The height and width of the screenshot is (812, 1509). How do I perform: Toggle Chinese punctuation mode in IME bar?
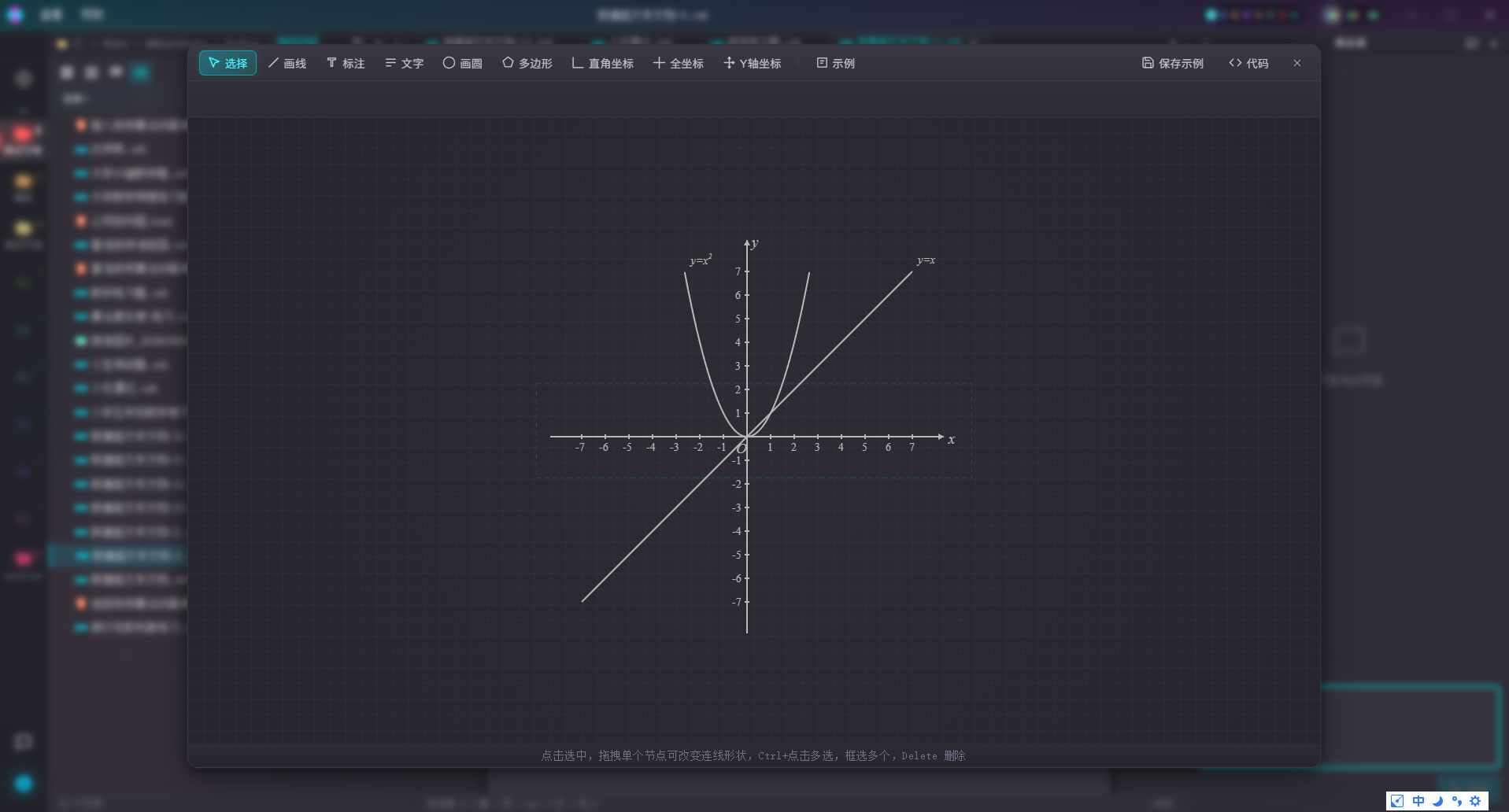point(1457,801)
